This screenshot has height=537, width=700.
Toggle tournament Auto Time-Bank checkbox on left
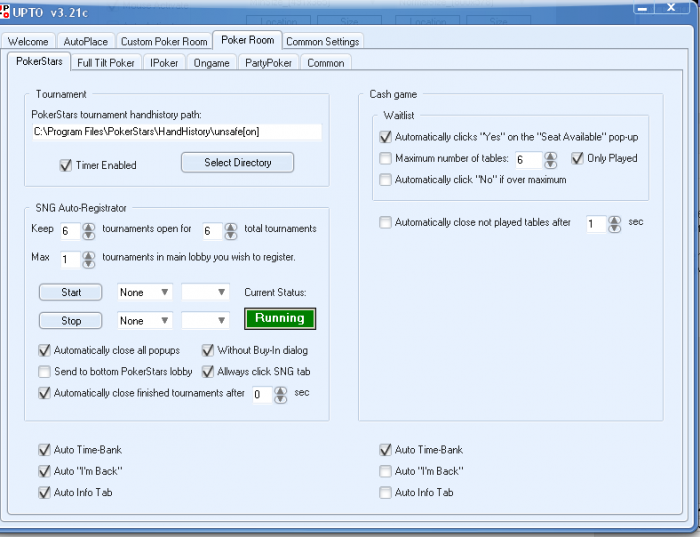44,450
